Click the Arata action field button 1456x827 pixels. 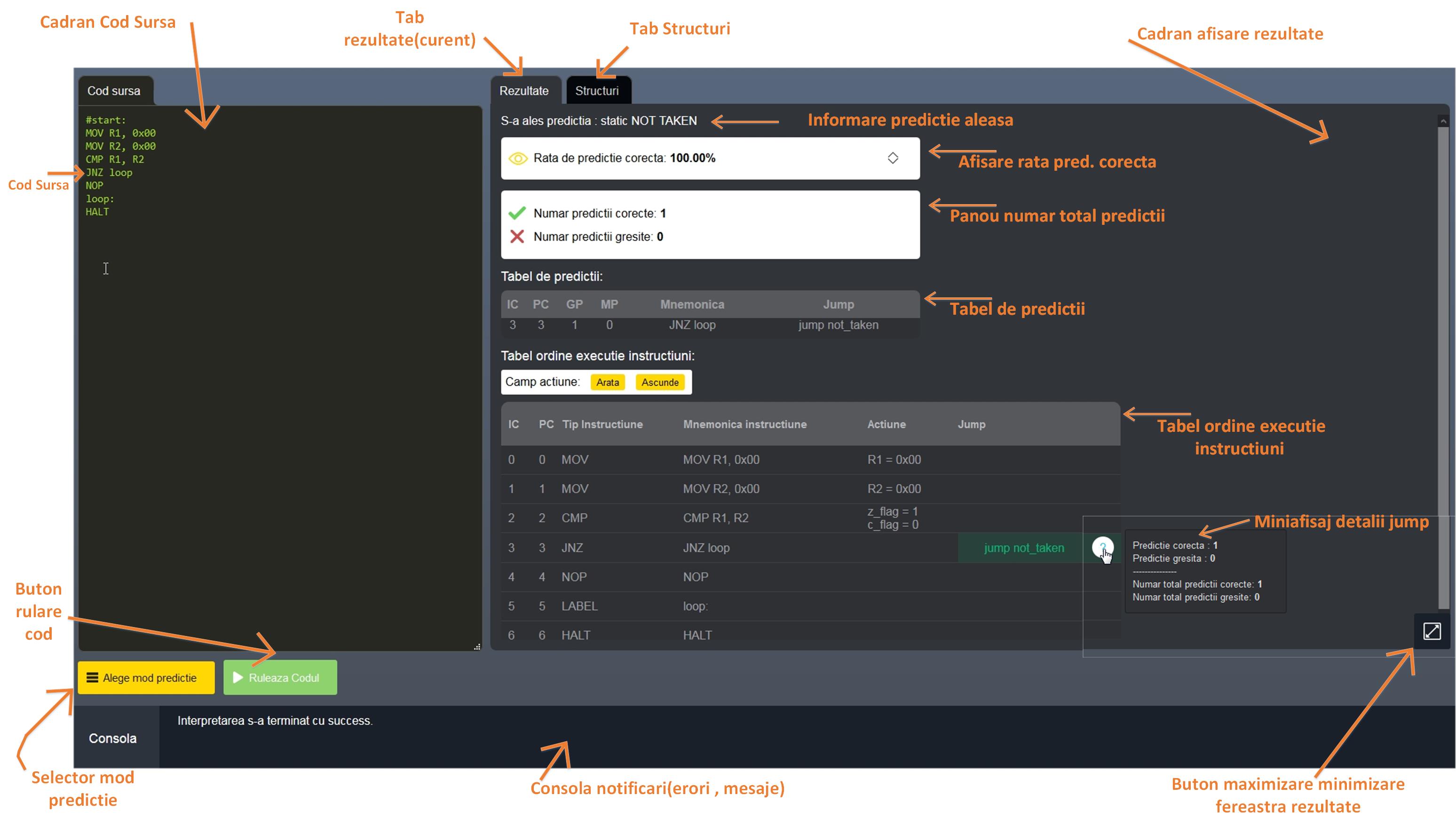click(607, 382)
